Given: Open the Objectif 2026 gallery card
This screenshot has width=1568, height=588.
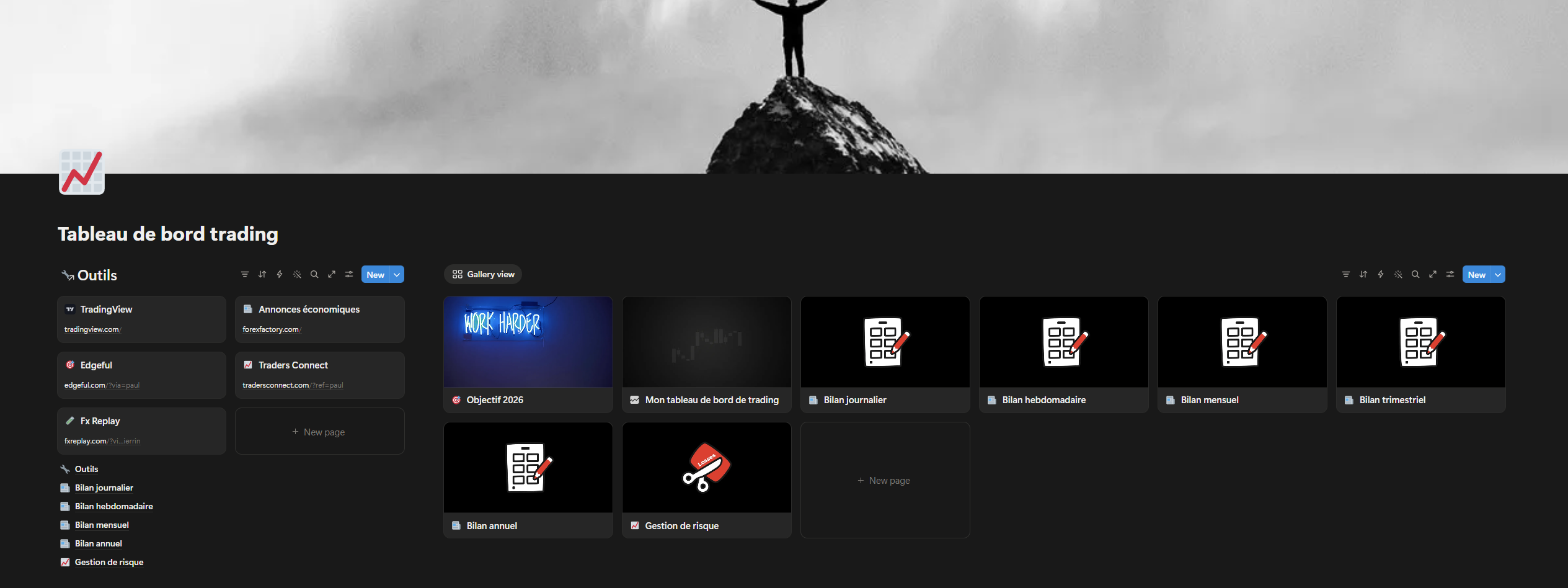Looking at the screenshot, I should point(528,354).
